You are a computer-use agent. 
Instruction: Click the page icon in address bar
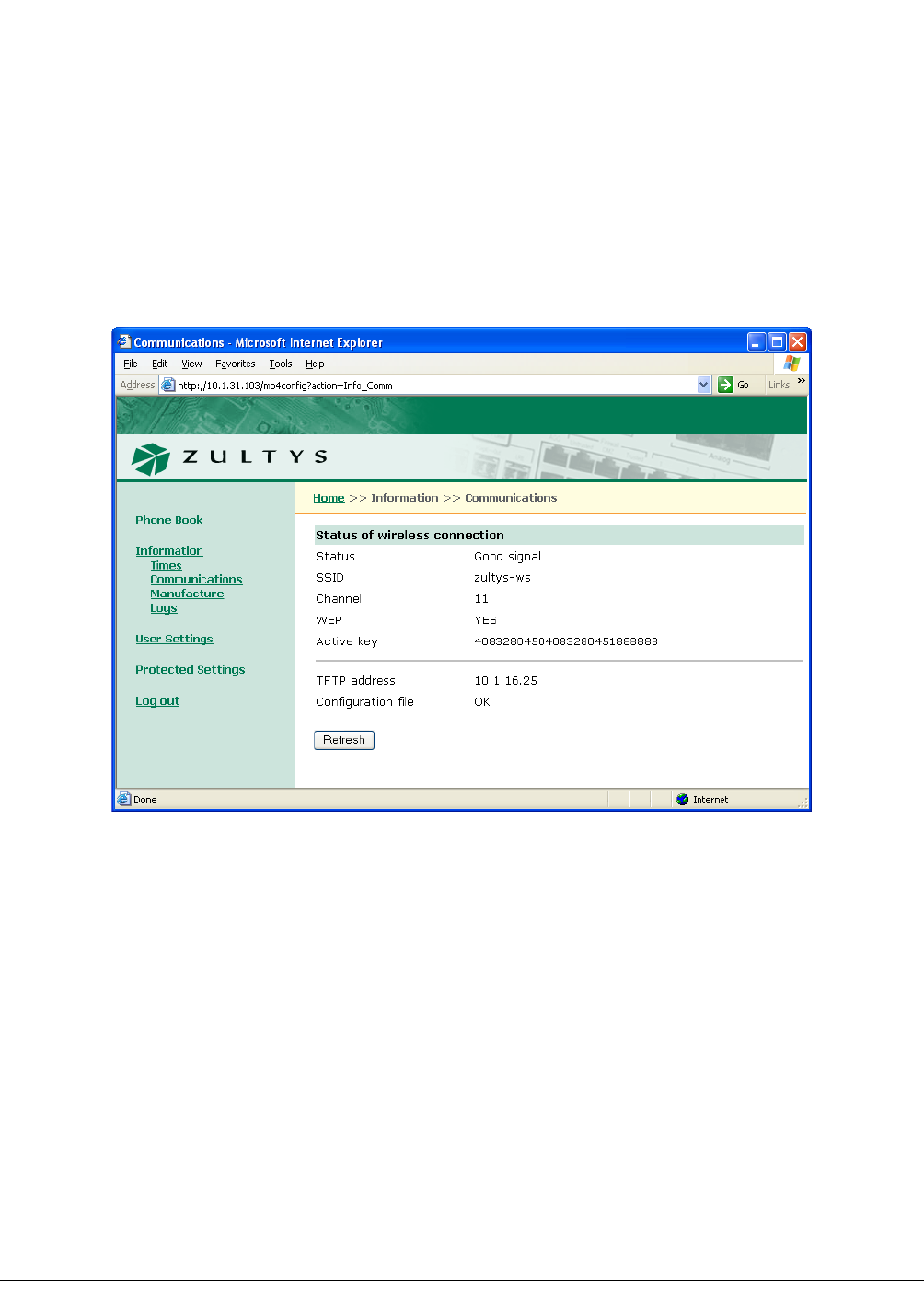click(168, 385)
